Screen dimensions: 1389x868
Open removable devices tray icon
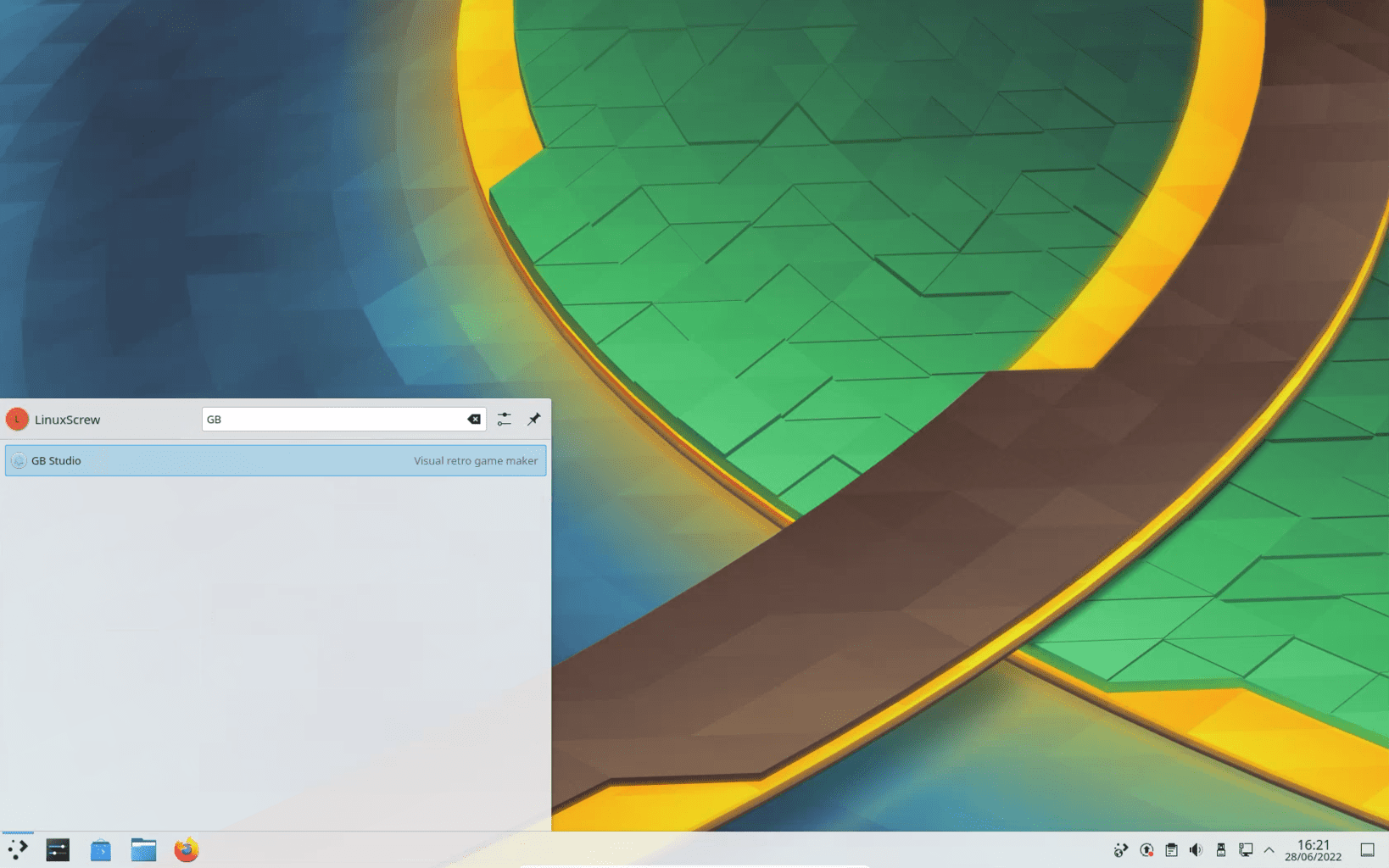(1221, 849)
